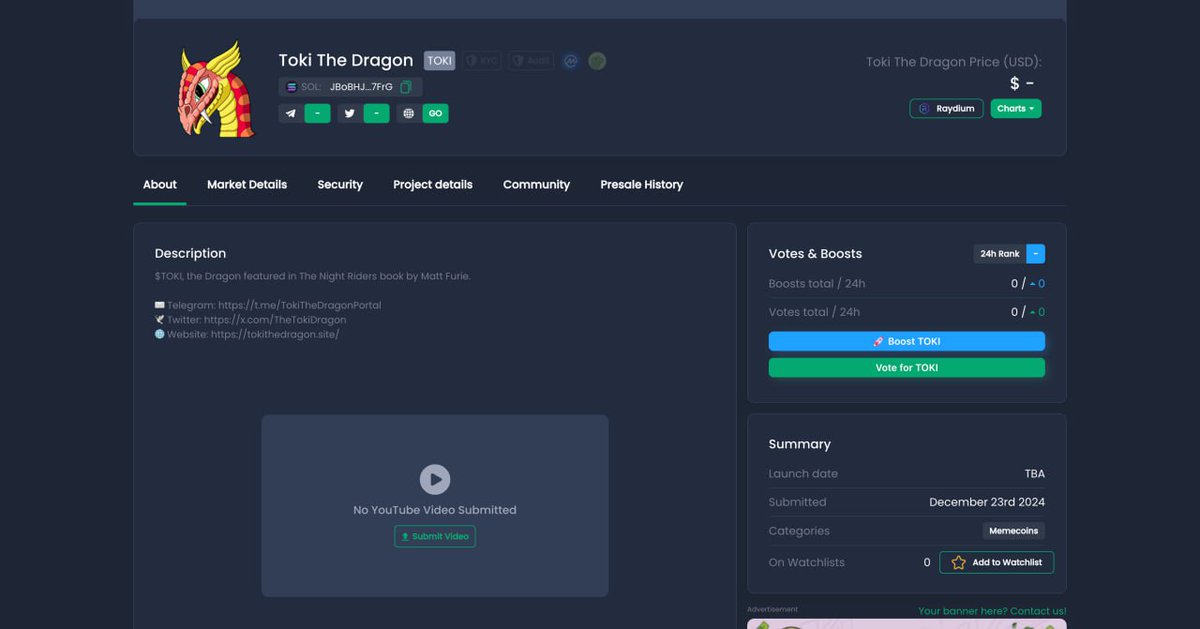Open the Security tab
Viewport: 1200px width, 629px height.
pos(340,184)
